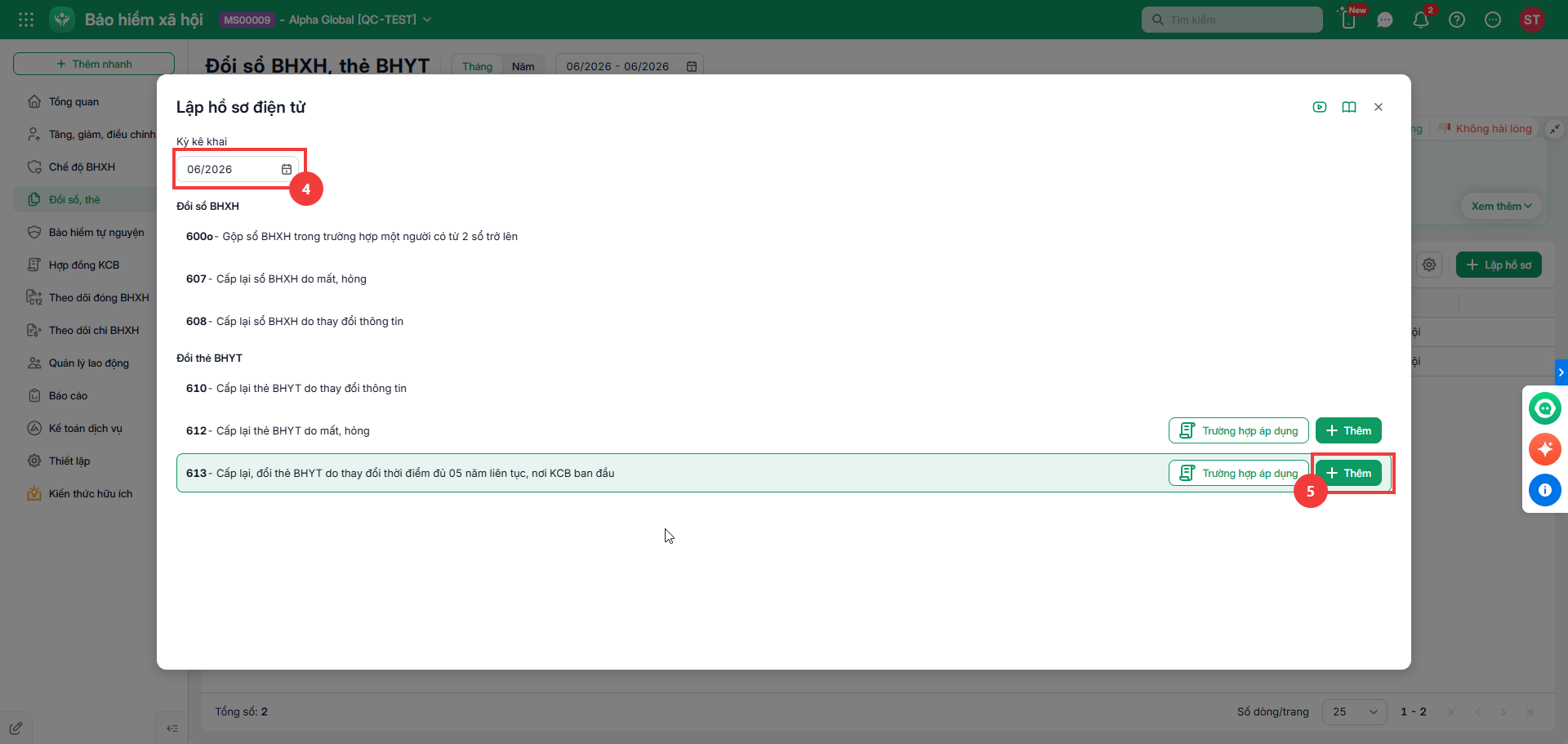Open the more options ellipsis icon
Image resolution: width=1568 pixels, height=744 pixels.
tap(1493, 20)
